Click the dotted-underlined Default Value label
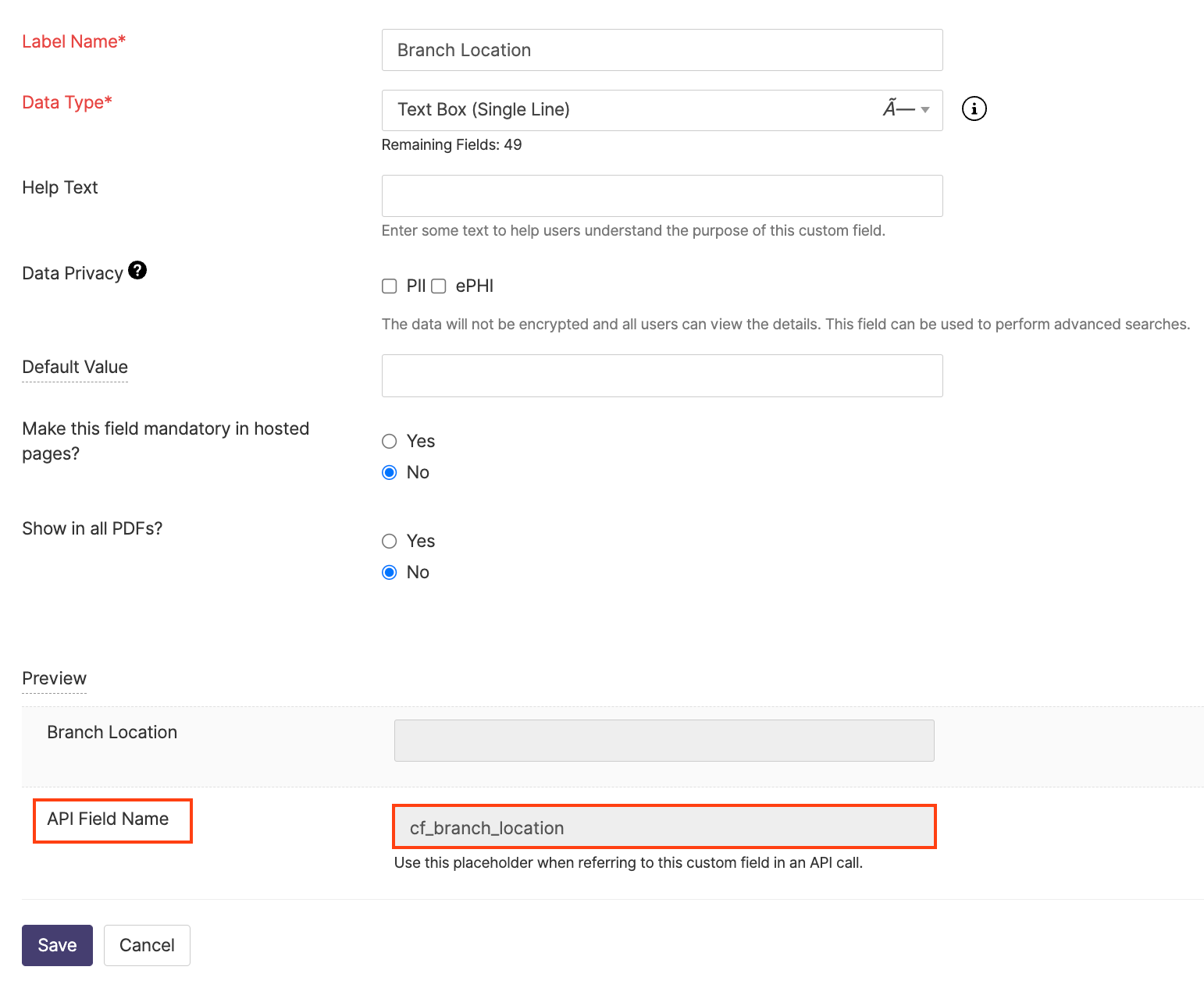This screenshot has height=988, width=1204. pos(75,367)
